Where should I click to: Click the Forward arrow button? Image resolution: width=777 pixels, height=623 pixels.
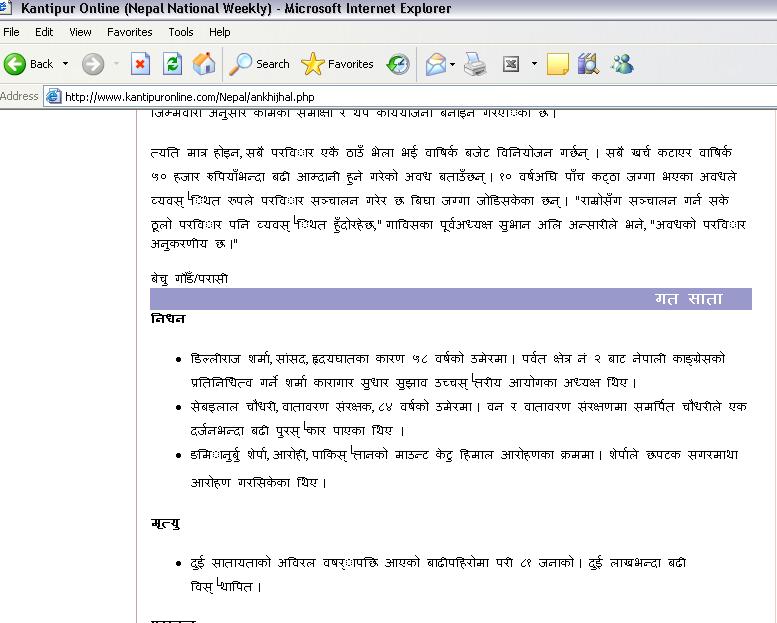[93, 64]
